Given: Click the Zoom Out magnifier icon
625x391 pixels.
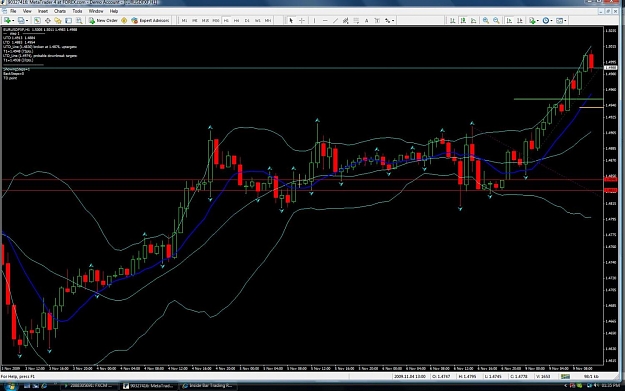Looking at the screenshot, I should click(496, 20).
